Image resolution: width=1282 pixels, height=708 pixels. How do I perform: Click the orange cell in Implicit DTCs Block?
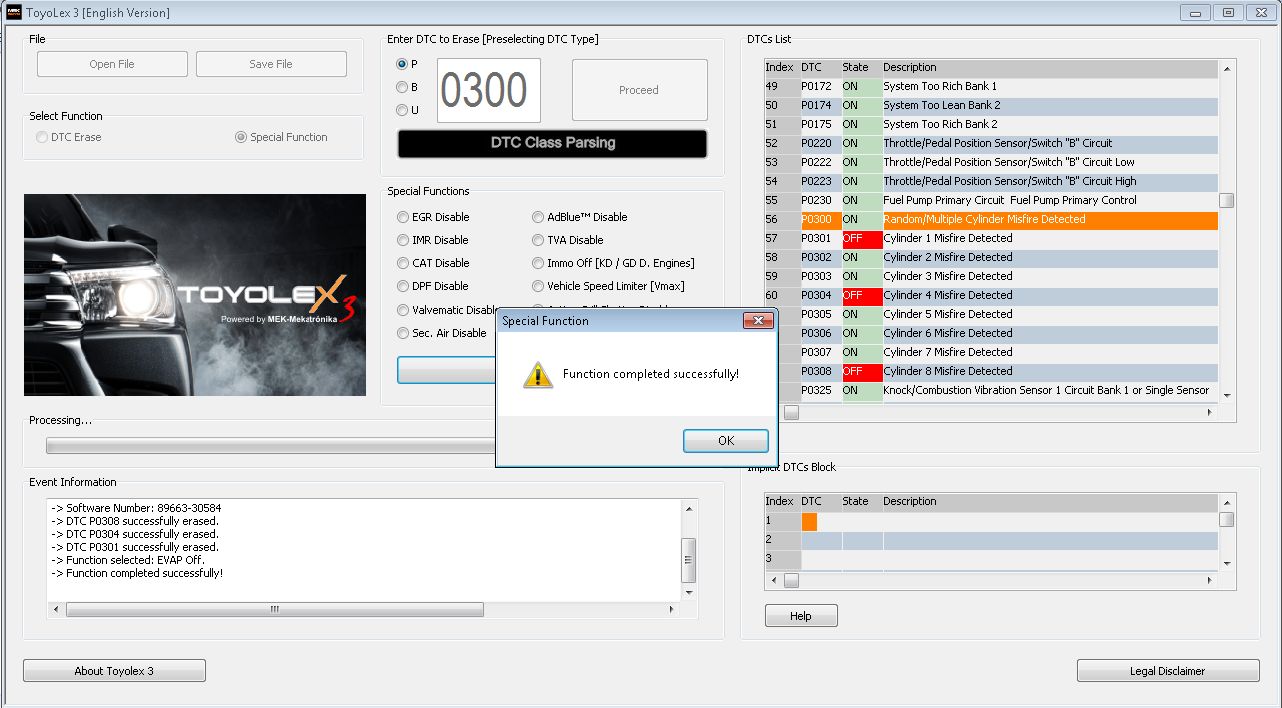click(809, 521)
